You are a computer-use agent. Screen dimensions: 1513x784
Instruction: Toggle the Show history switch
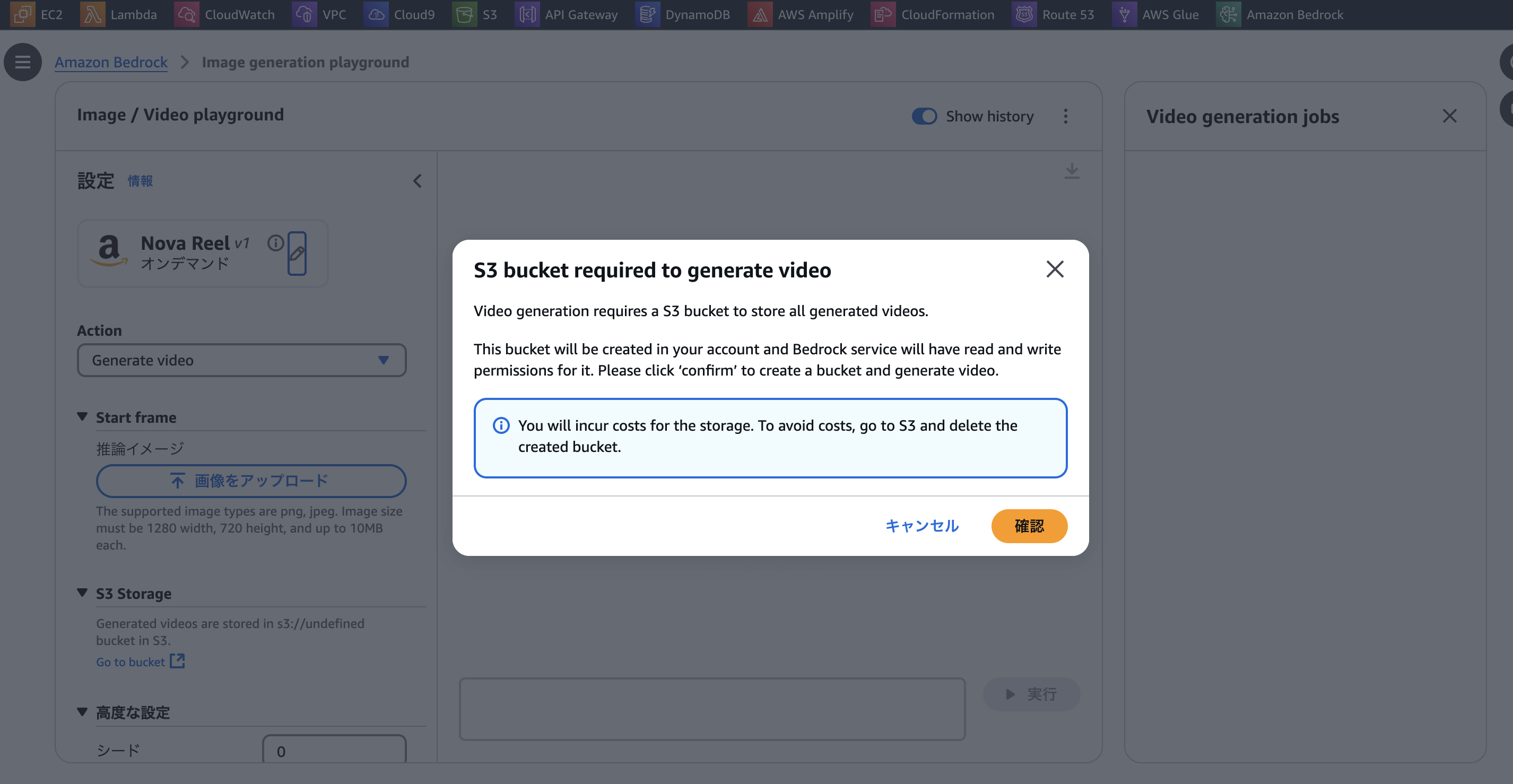coord(924,116)
